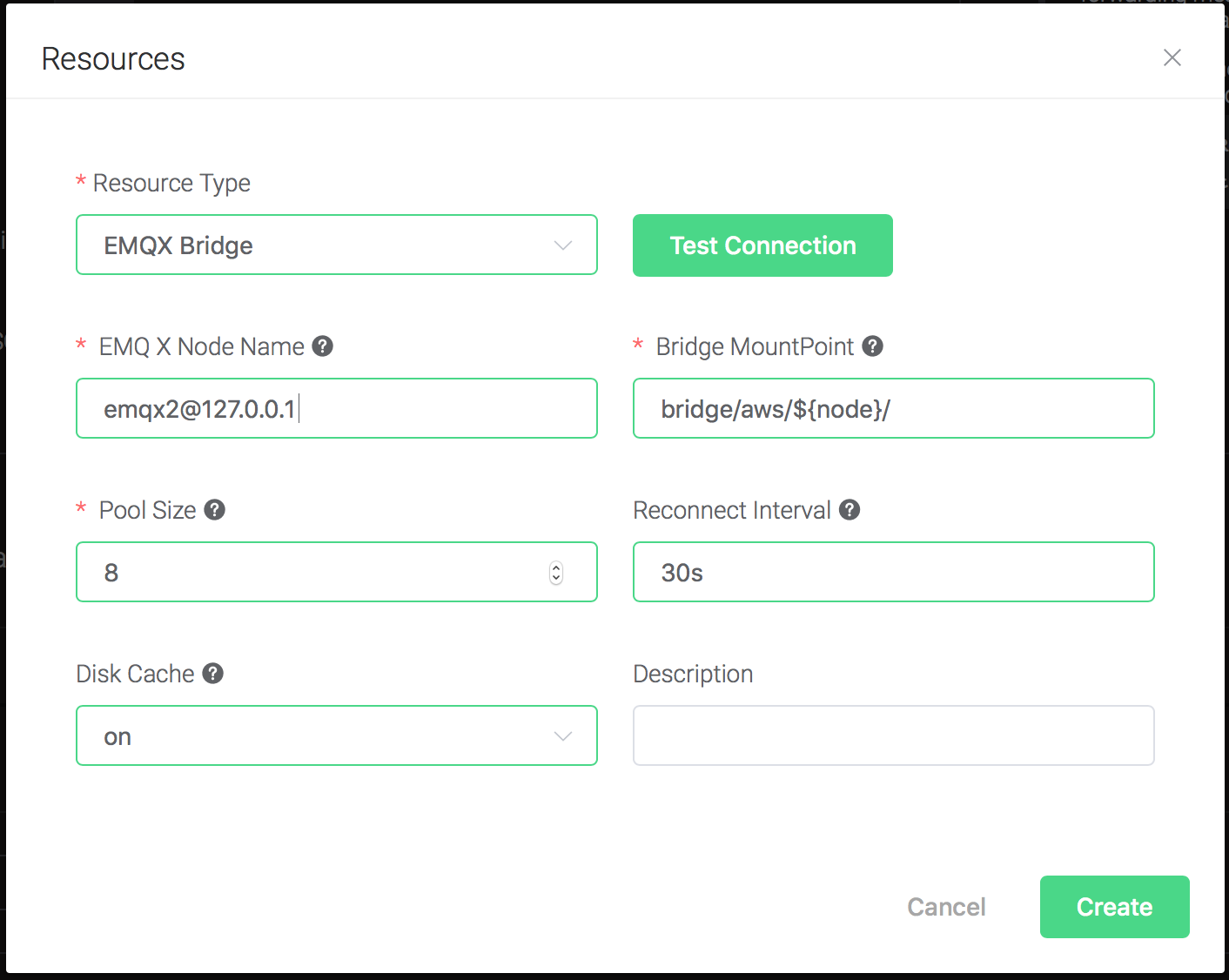Image resolution: width=1229 pixels, height=980 pixels.
Task: Click into the Bridge MountPoint text field
Action: [894, 408]
